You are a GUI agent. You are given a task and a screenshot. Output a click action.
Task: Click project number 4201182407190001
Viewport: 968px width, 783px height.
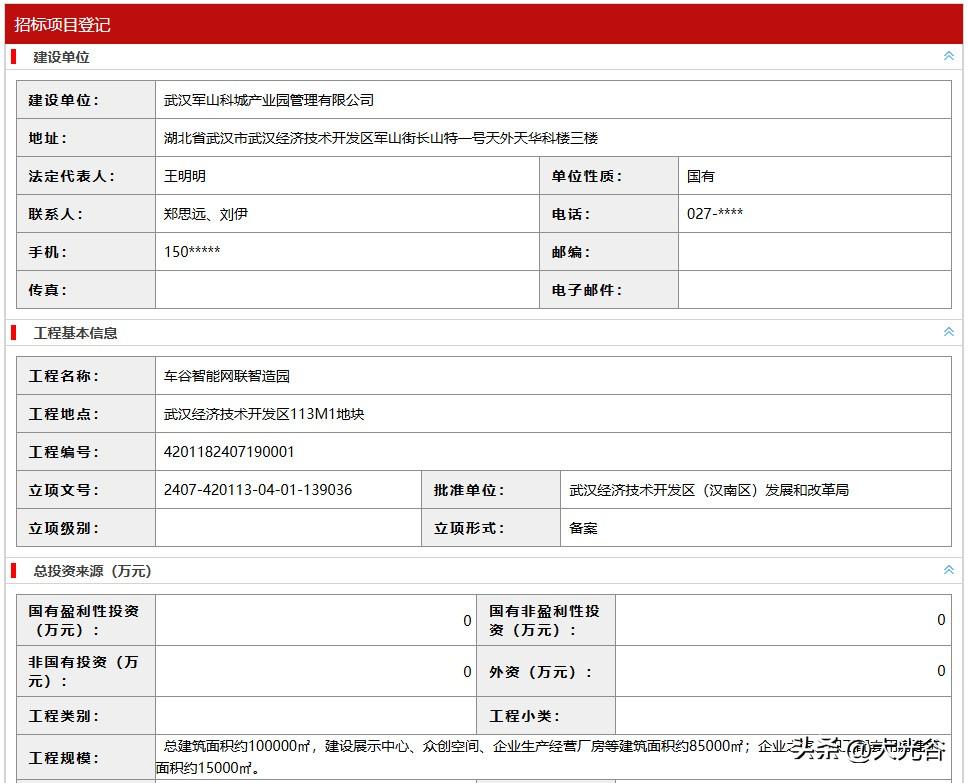(x=229, y=452)
